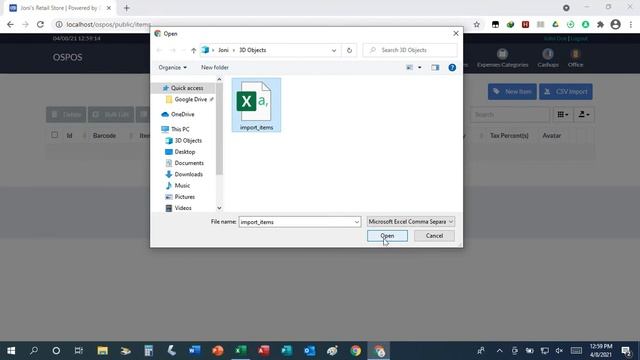The image size is (640, 360).
Task: Open the Organize menu in dialog
Action: tap(172, 67)
